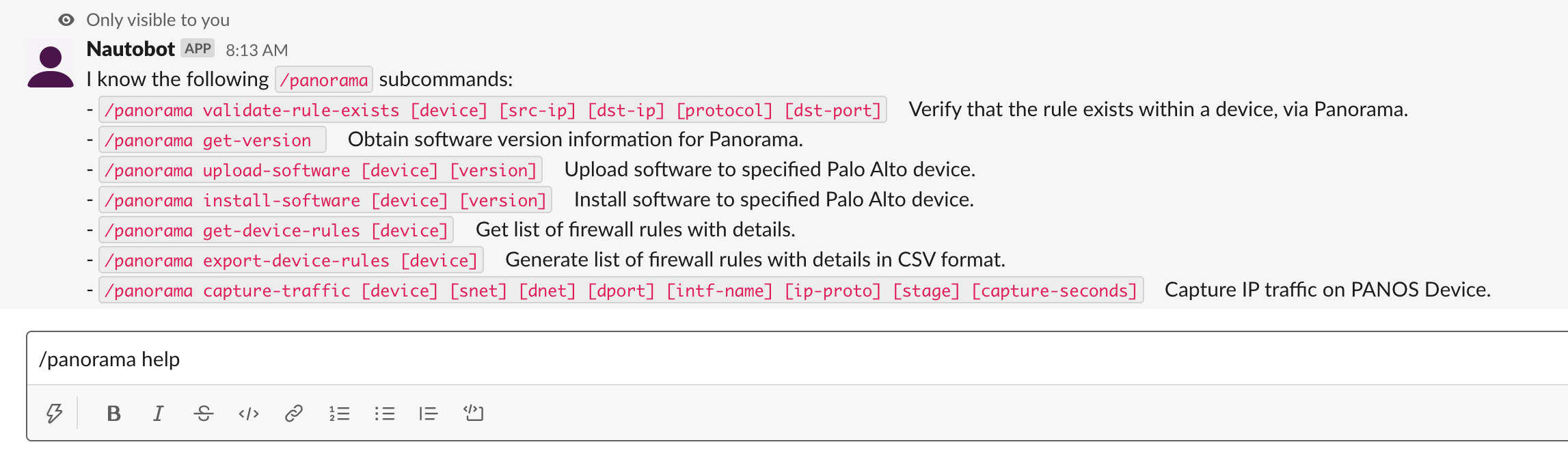Click the /panorama capture-traffic command snippet
The image size is (1568, 451).
[x=621, y=290]
